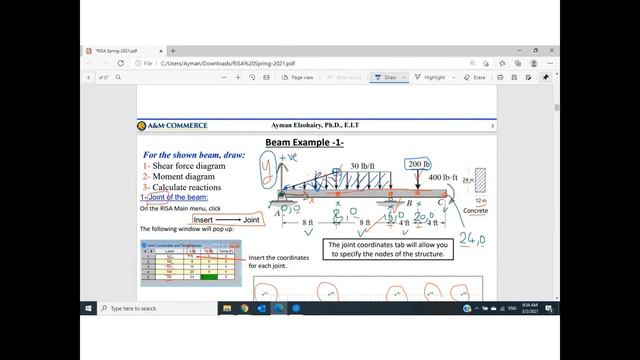The image size is (640, 360).
Task: Click the back navigation arrow
Action: pos(89,63)
